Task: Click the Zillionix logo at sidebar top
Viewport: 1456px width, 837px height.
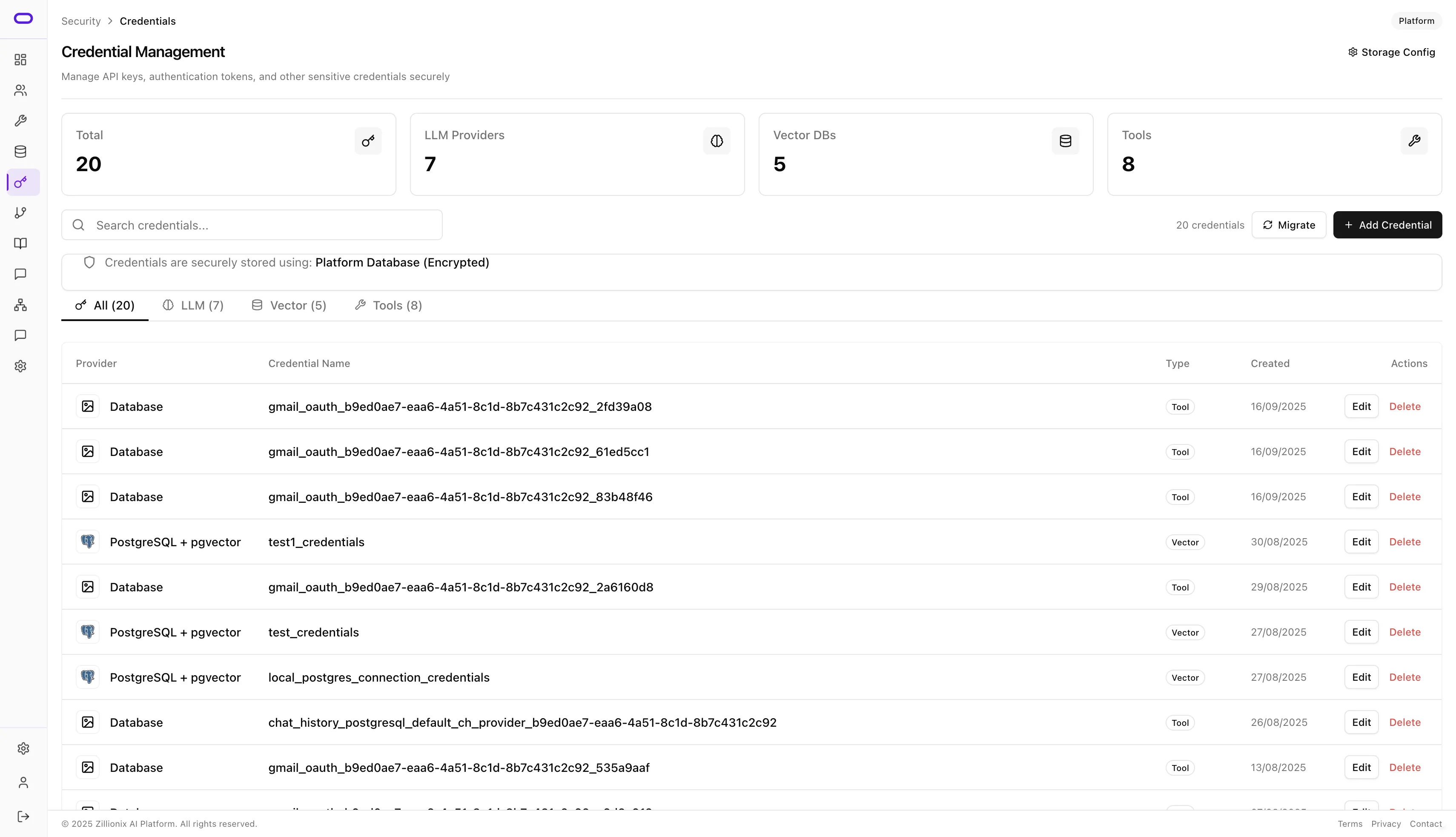Action: pos(23,18)
